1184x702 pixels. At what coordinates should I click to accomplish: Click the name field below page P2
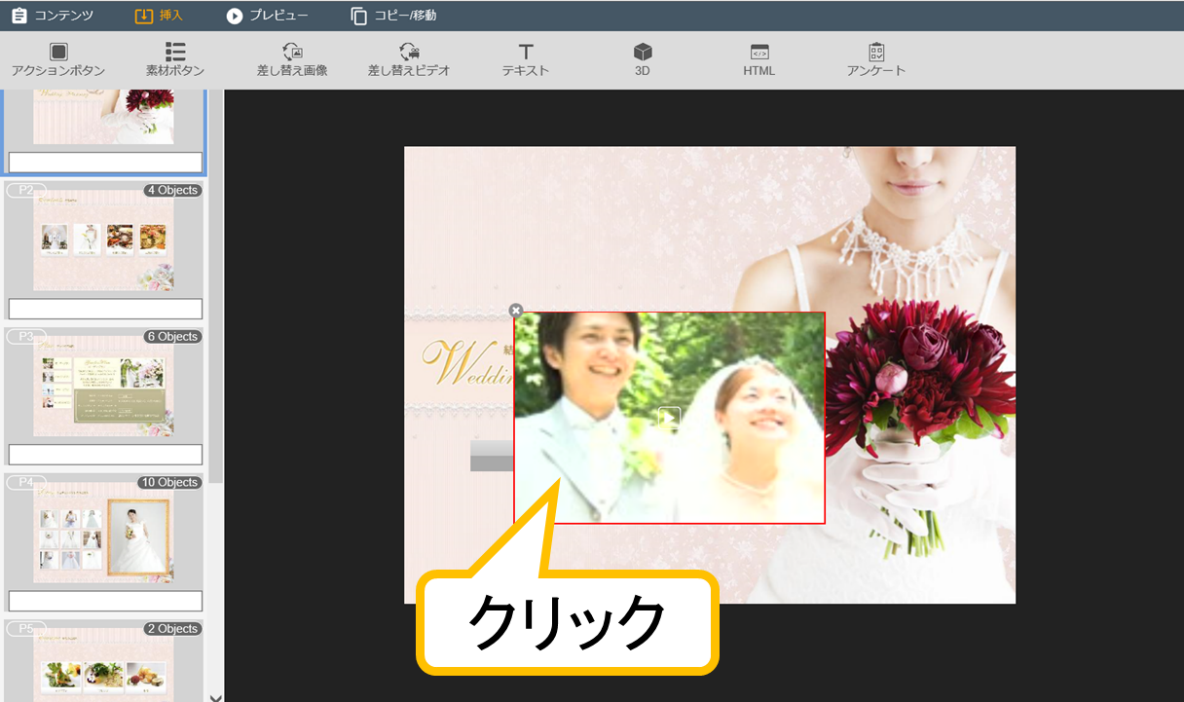pyautogui.click(x=105, y=308)
